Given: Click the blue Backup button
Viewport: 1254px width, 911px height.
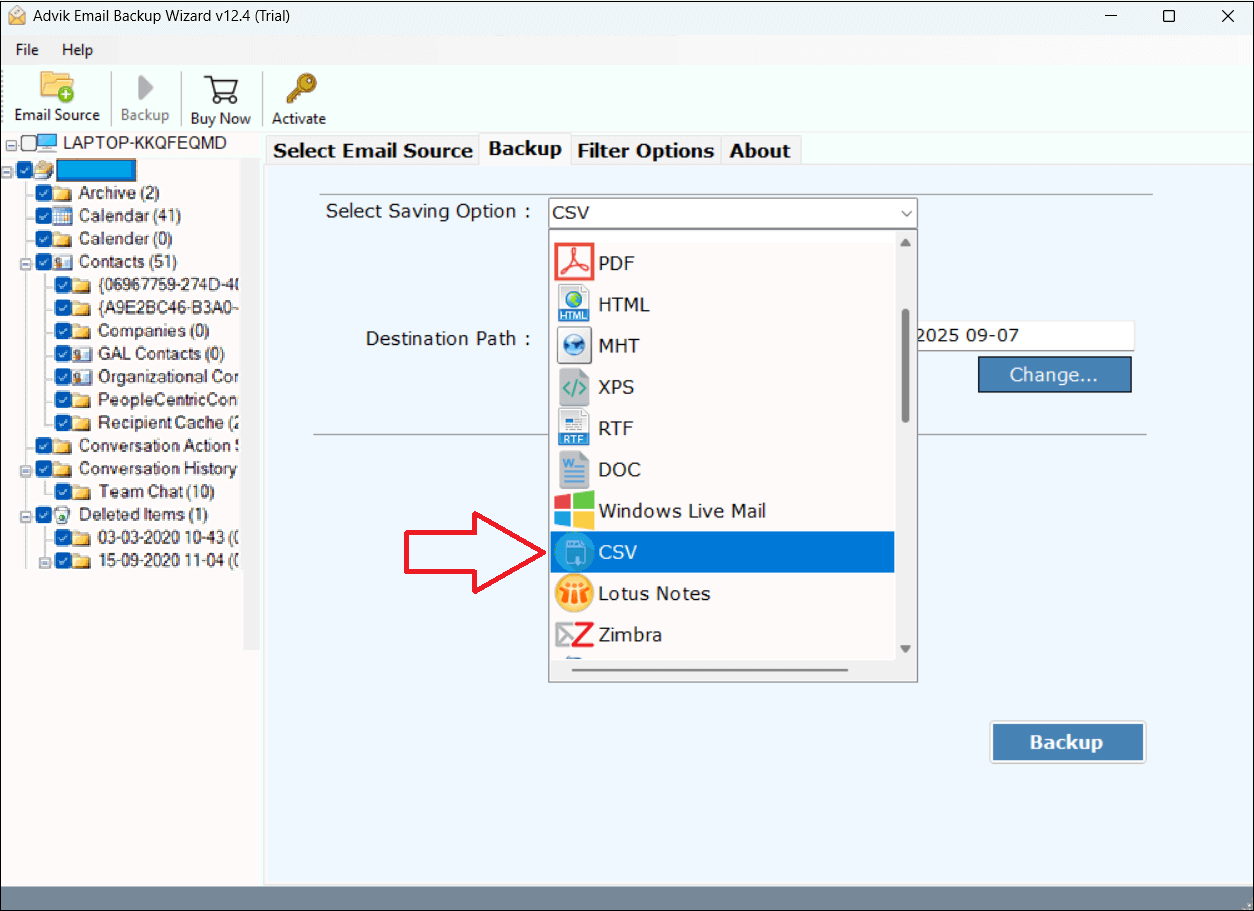Looking at the screenshot, I should (1067, 742).
